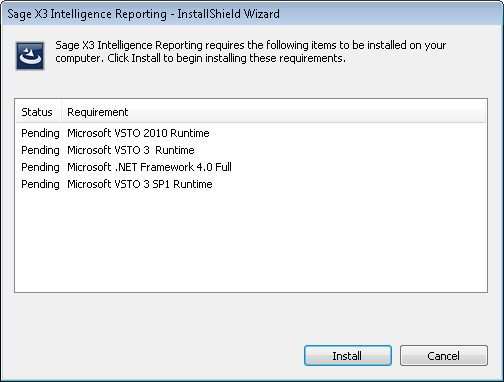504x382 pixels.
Task: Click Pending status of VSTO 3 SP1
Action: [x=40, y=184]
